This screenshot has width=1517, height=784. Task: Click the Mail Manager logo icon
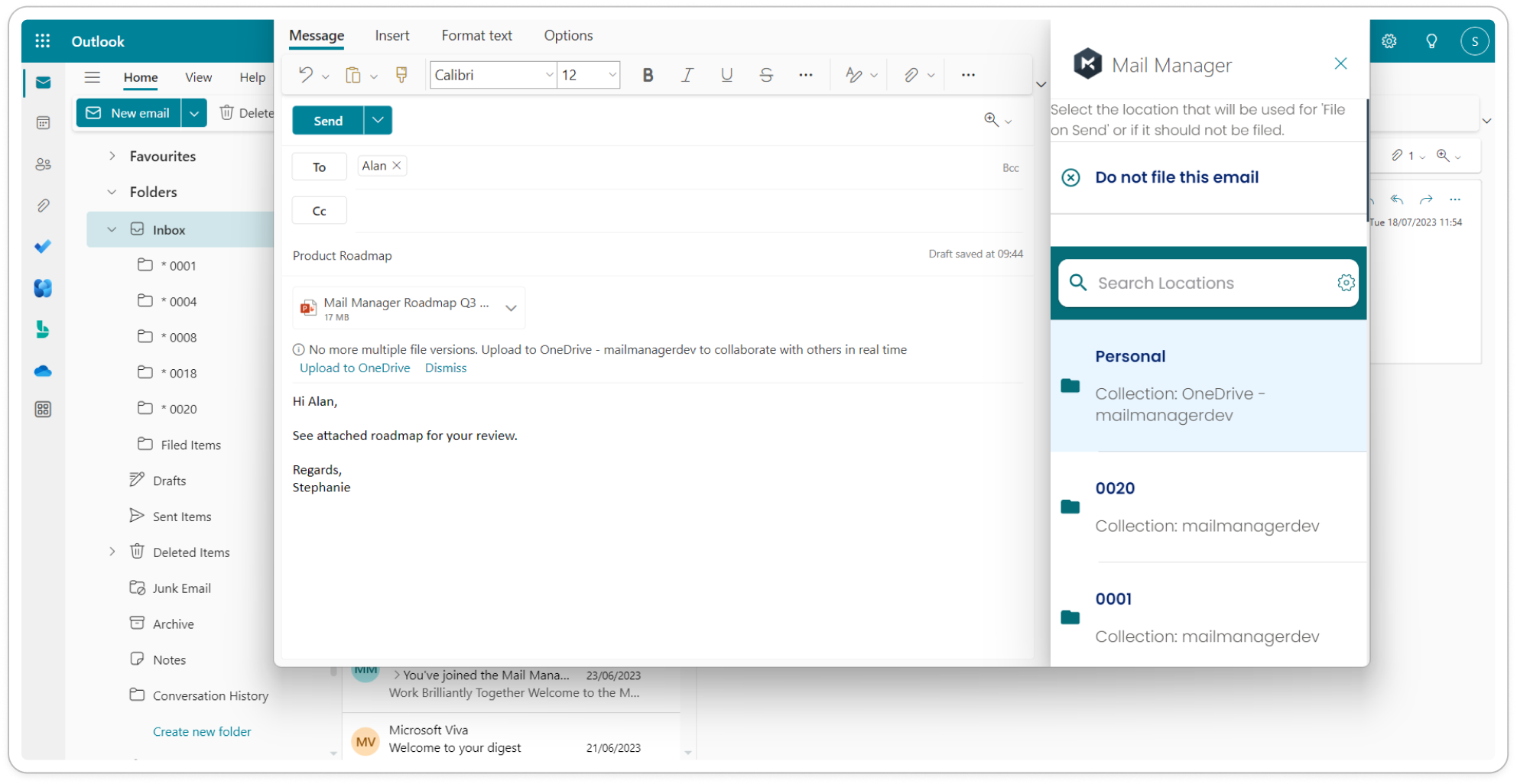tap(1087, 63)
